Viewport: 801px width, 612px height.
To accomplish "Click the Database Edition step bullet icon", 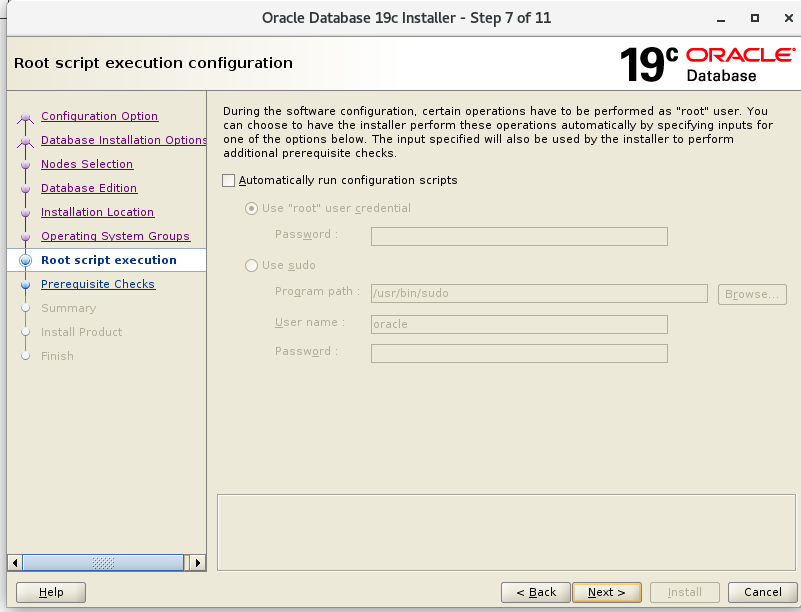I will [x=26, y=189].
